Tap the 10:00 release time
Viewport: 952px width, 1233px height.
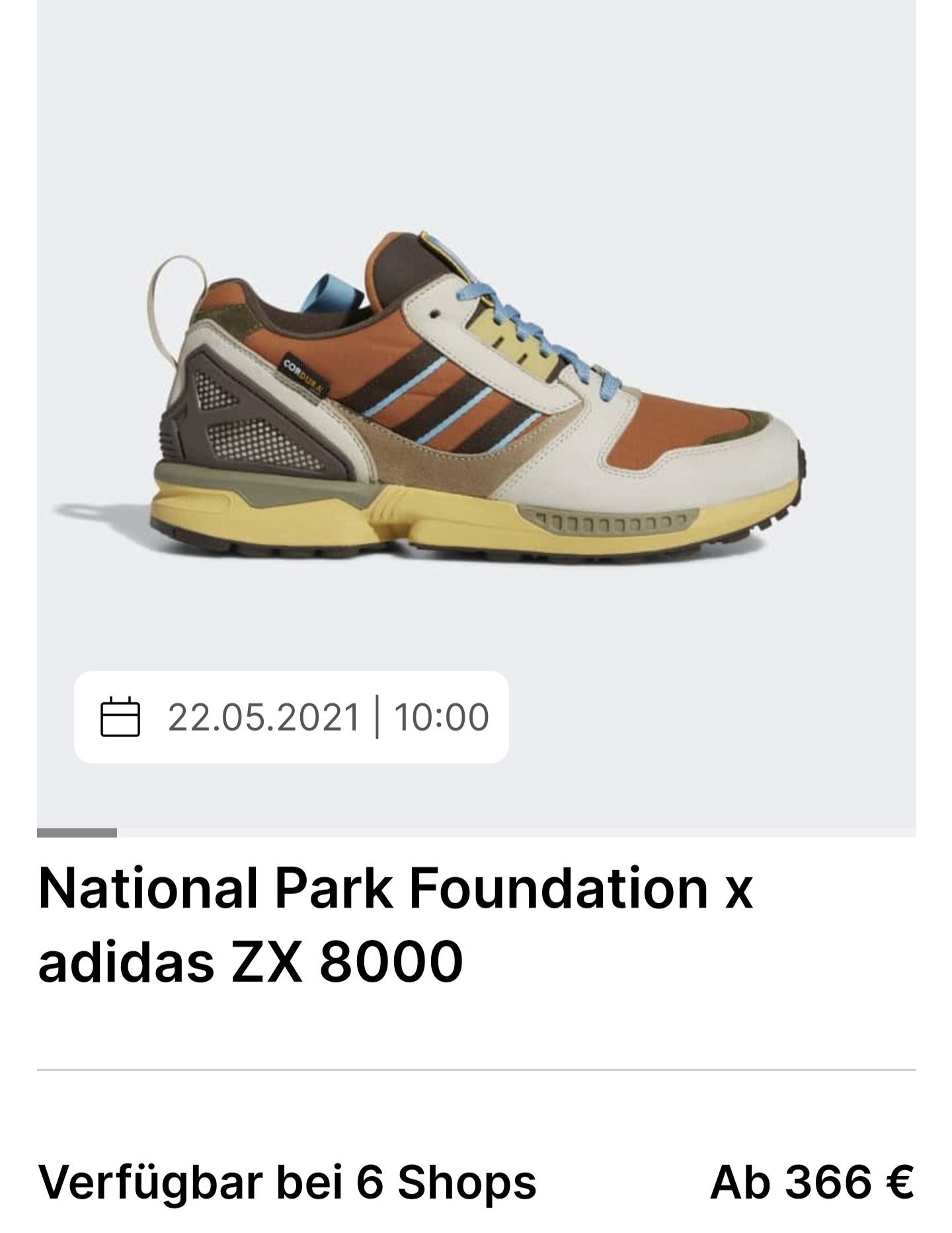[442, 717]
